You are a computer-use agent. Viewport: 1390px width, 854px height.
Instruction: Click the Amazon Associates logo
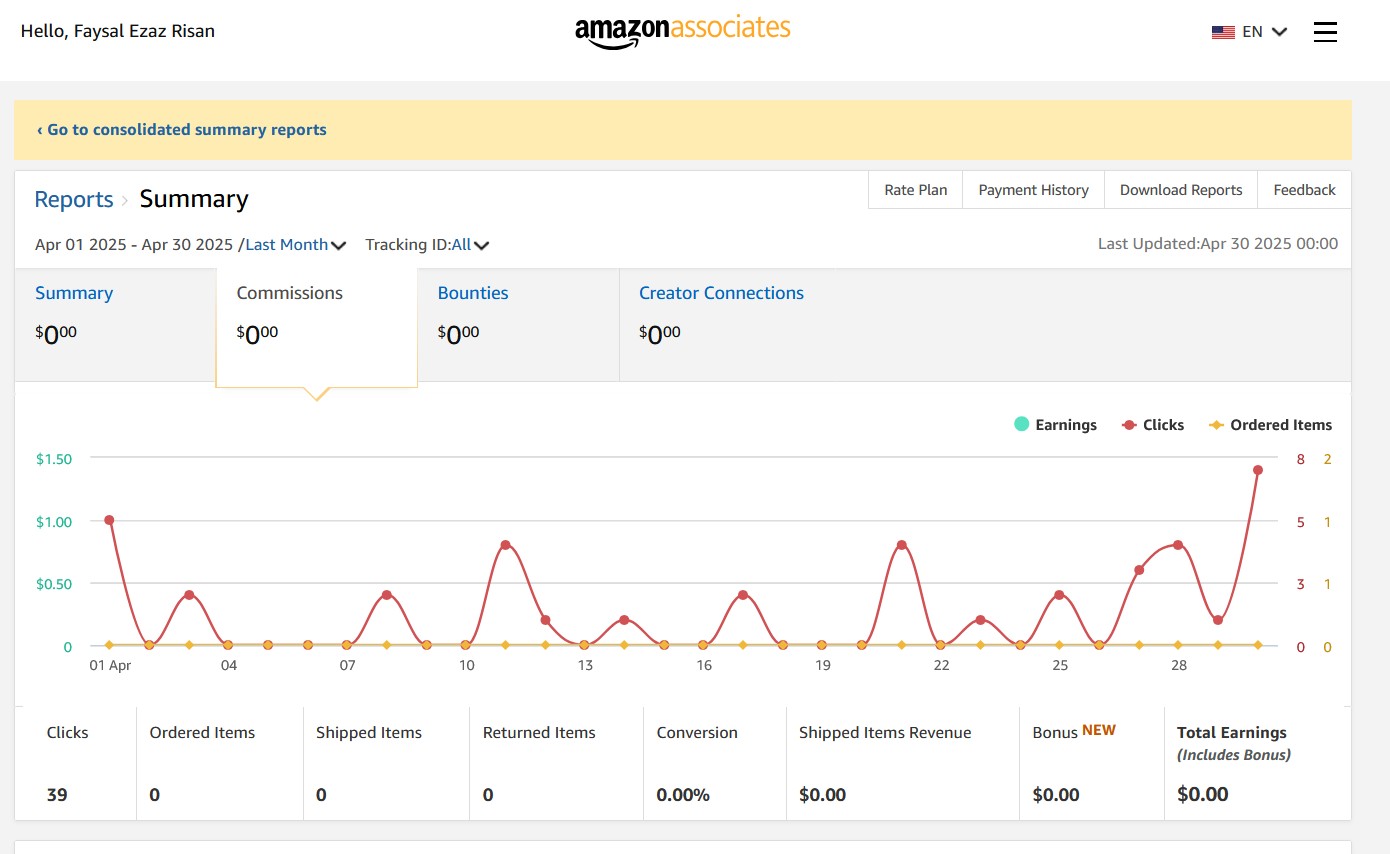[683, 31]
